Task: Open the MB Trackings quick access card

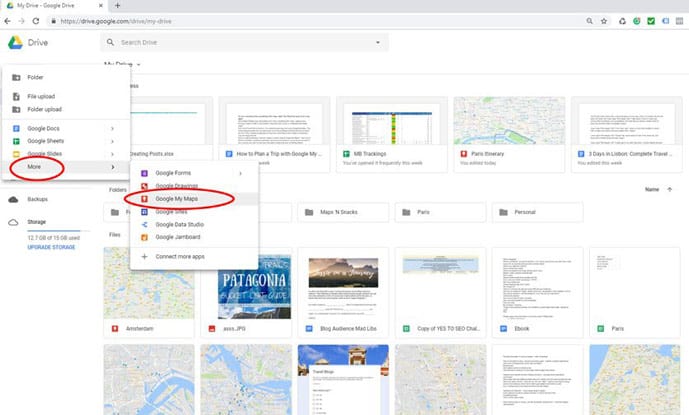Action: pos(392,135)
